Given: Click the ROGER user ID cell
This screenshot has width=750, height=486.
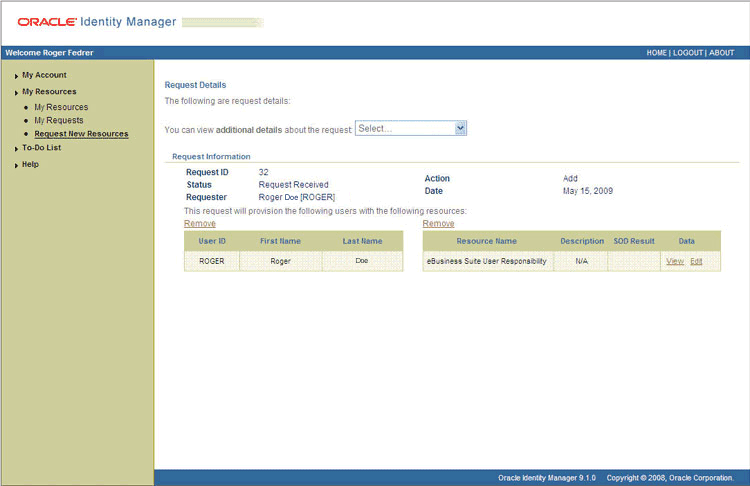Looking at the screenshot, I should pyautogui.click(x=211, y=261).
